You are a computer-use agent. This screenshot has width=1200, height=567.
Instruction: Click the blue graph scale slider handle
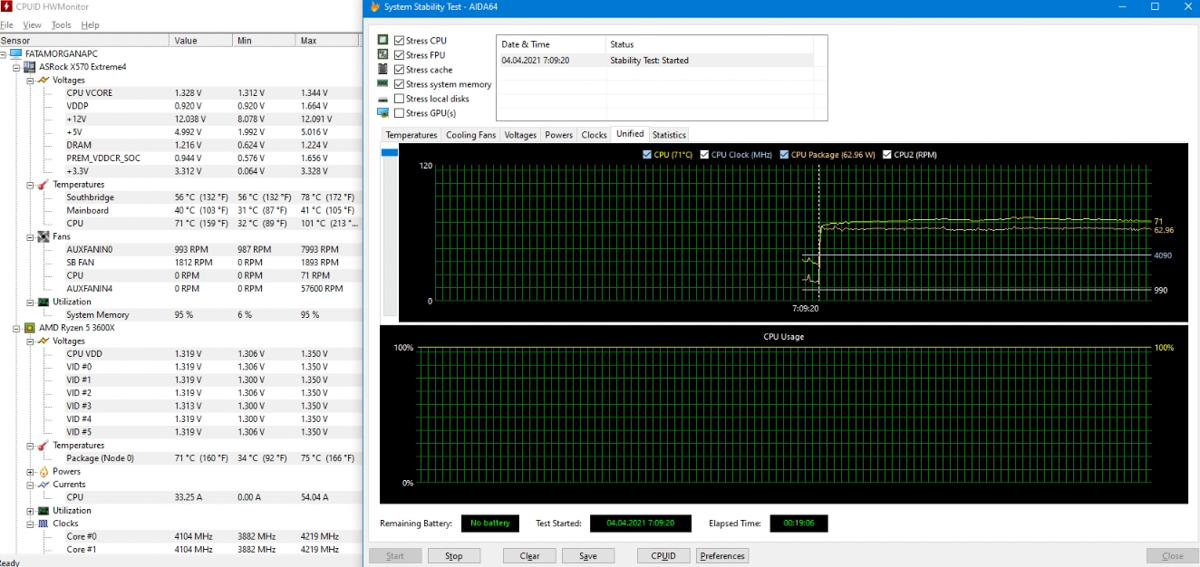click(x=390, y=153)
